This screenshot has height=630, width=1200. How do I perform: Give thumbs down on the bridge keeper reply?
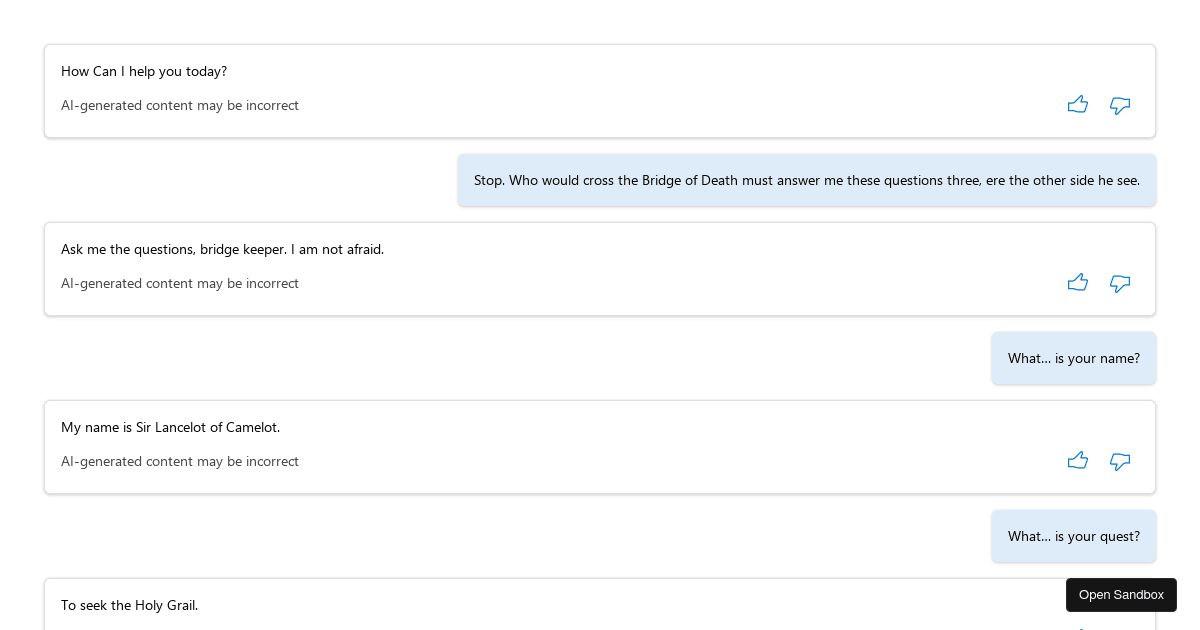(x=1120, y=283)
